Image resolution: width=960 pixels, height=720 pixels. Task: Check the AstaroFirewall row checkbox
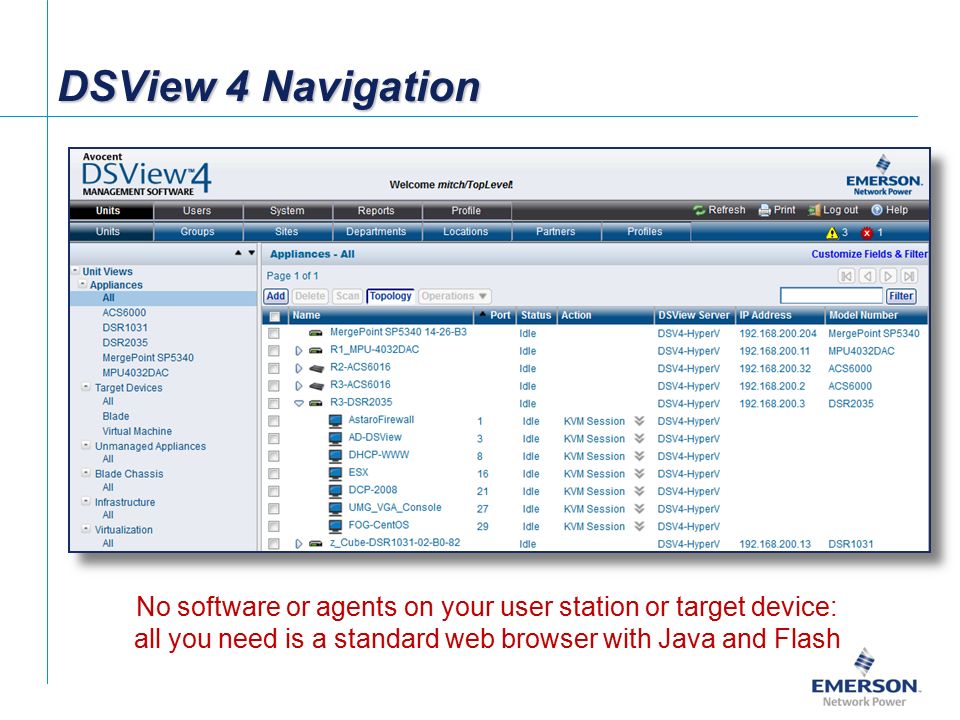(274, 421)
